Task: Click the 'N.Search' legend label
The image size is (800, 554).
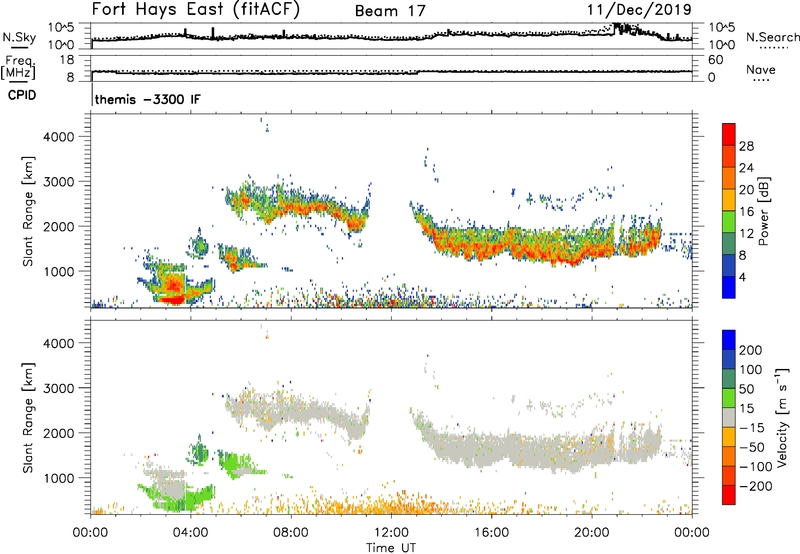Action: pyautogui.click(x=772, y=37)
